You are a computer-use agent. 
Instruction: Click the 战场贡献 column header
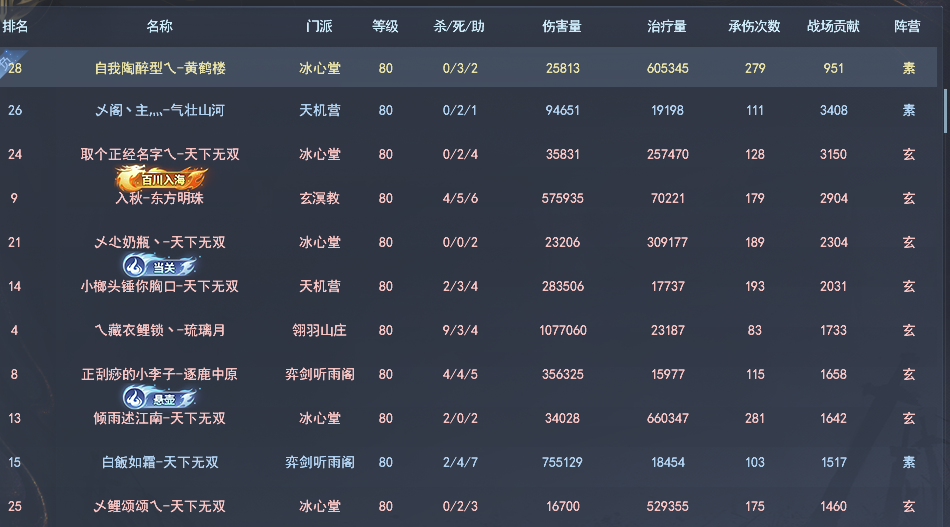coord(833,26)
